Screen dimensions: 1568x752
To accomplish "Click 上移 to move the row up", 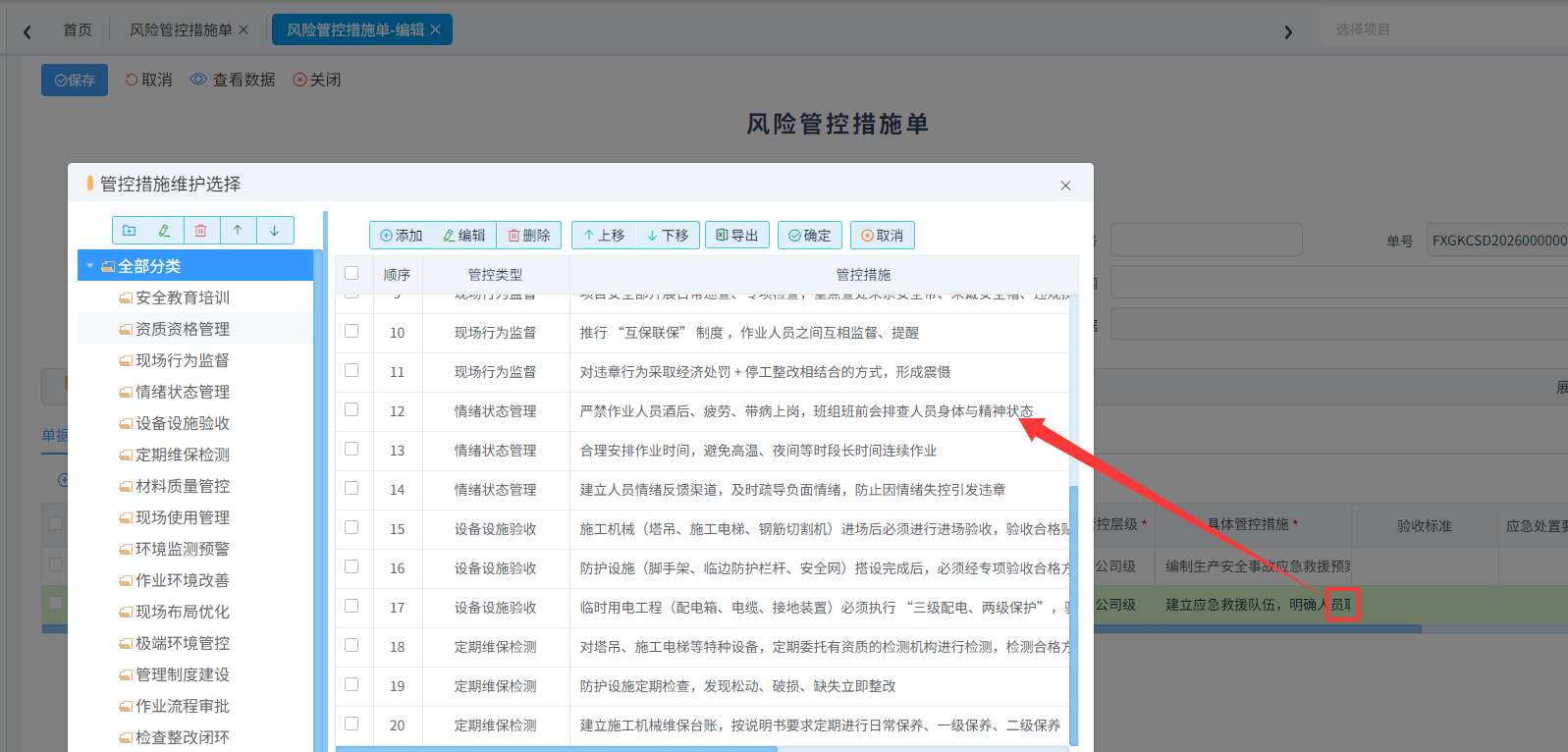I will (x=604, y=236).
